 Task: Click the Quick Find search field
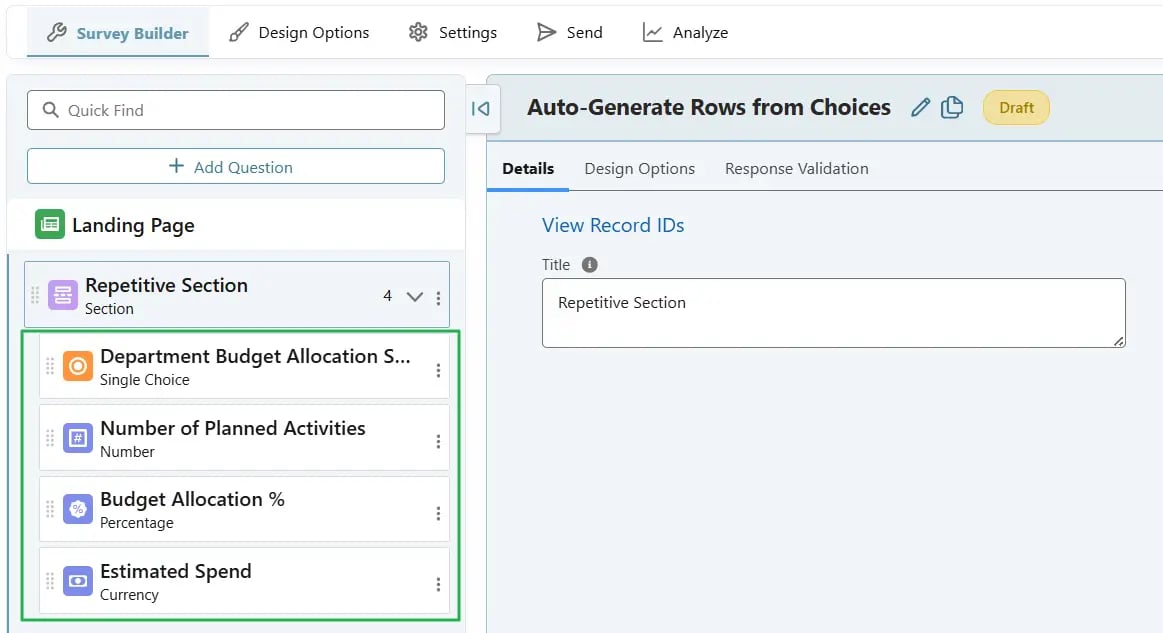[236, 110]
